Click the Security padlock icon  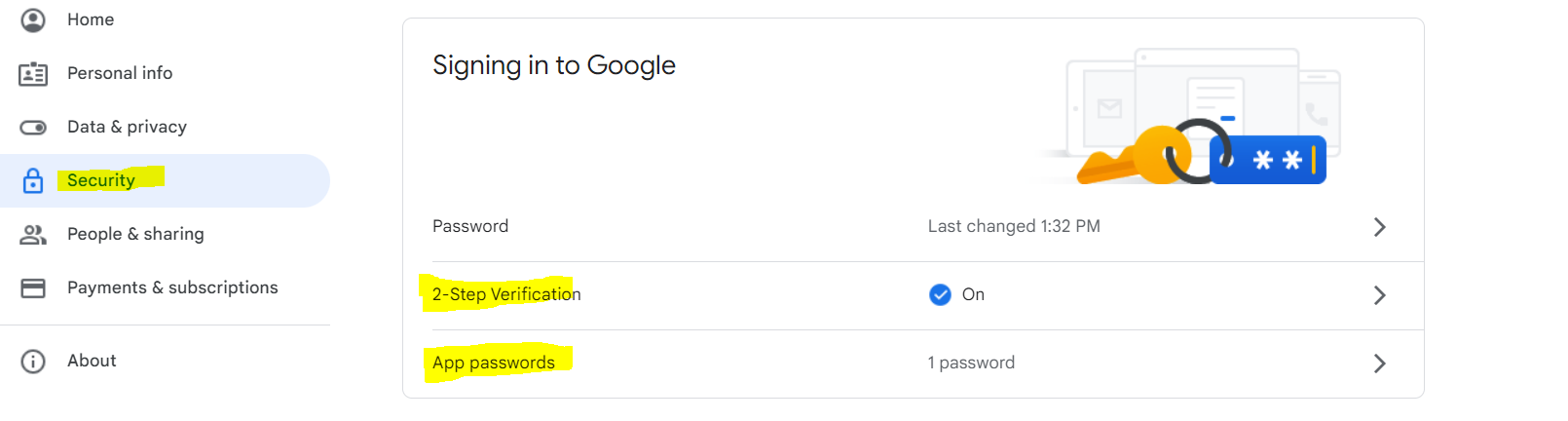click(x=33, y=181)
